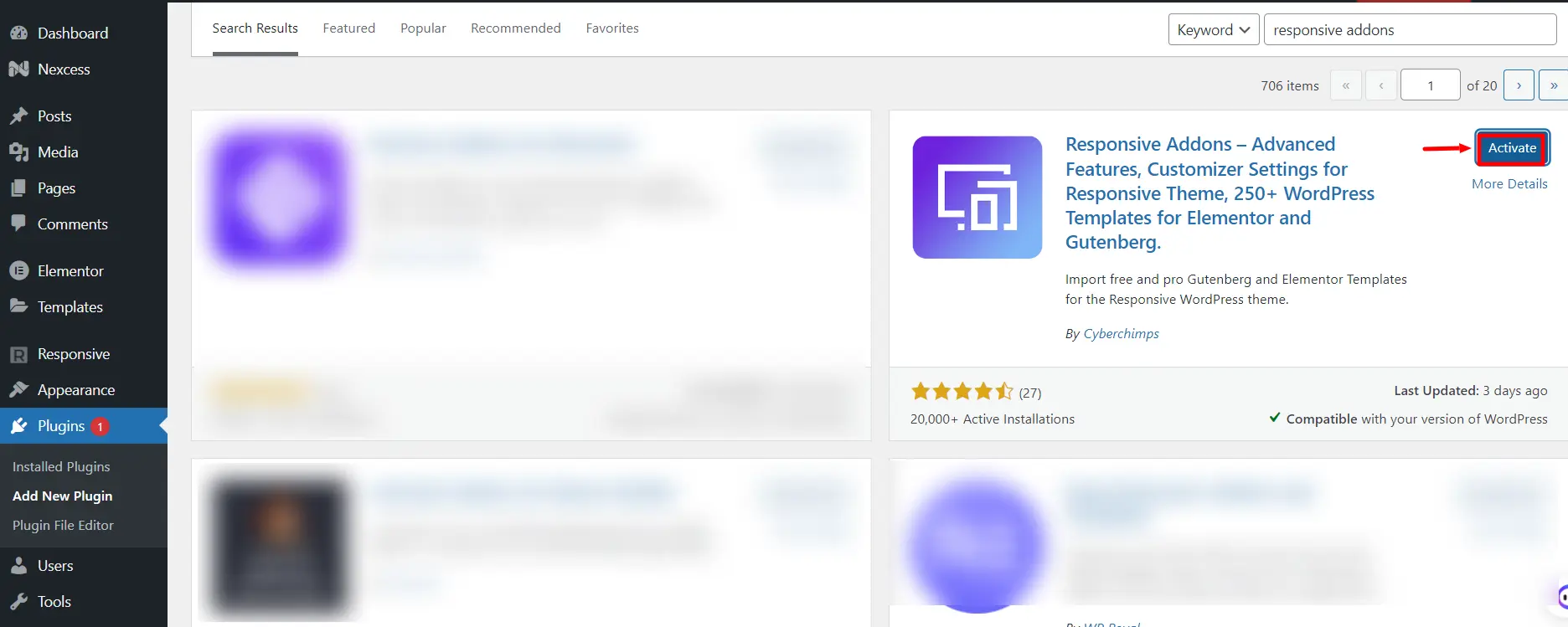
Task: Activate the Responsive Addons plugin
Action: 1512,148
